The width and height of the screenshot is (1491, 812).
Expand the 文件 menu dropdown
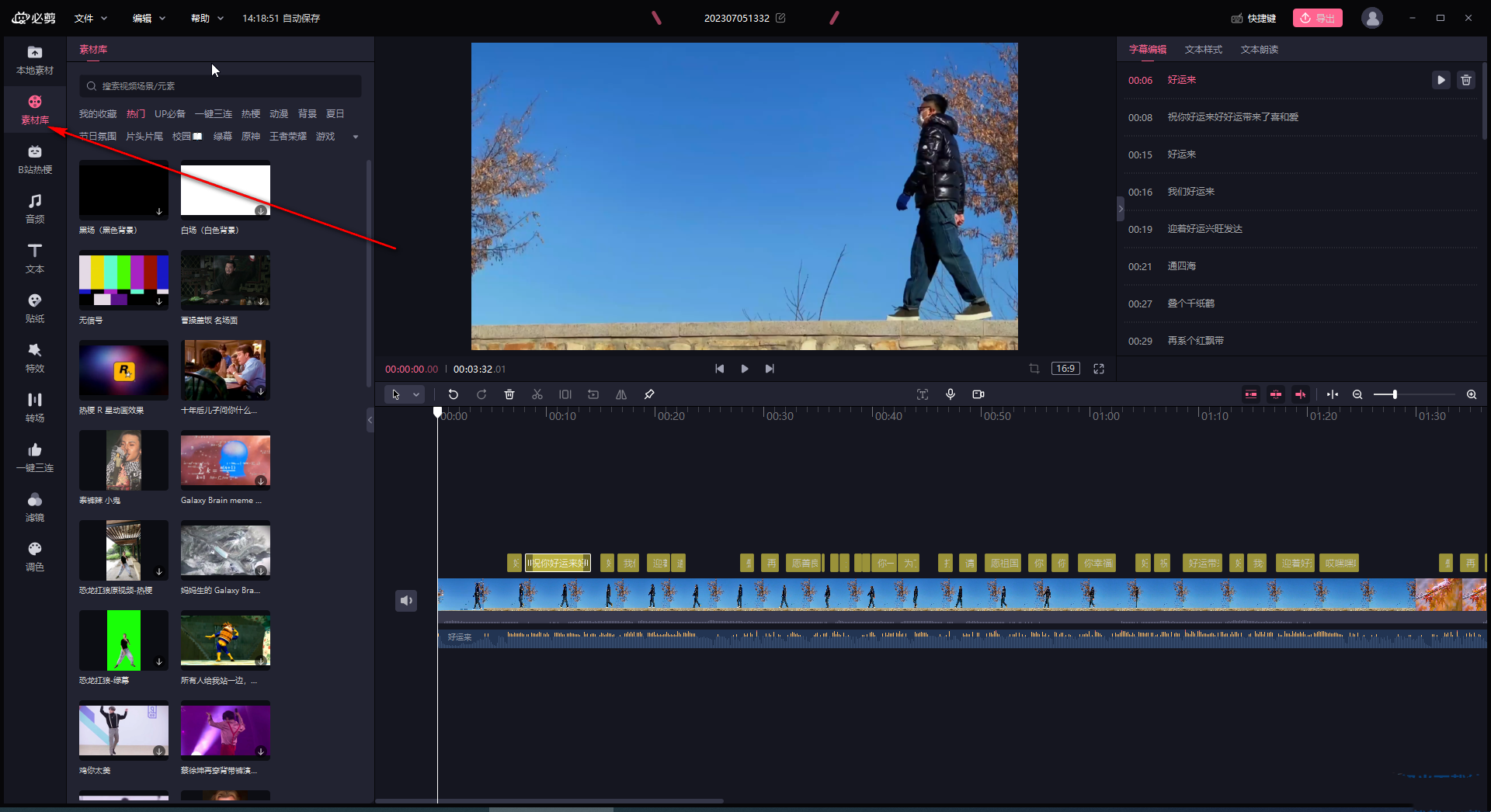tap(90, 18)
